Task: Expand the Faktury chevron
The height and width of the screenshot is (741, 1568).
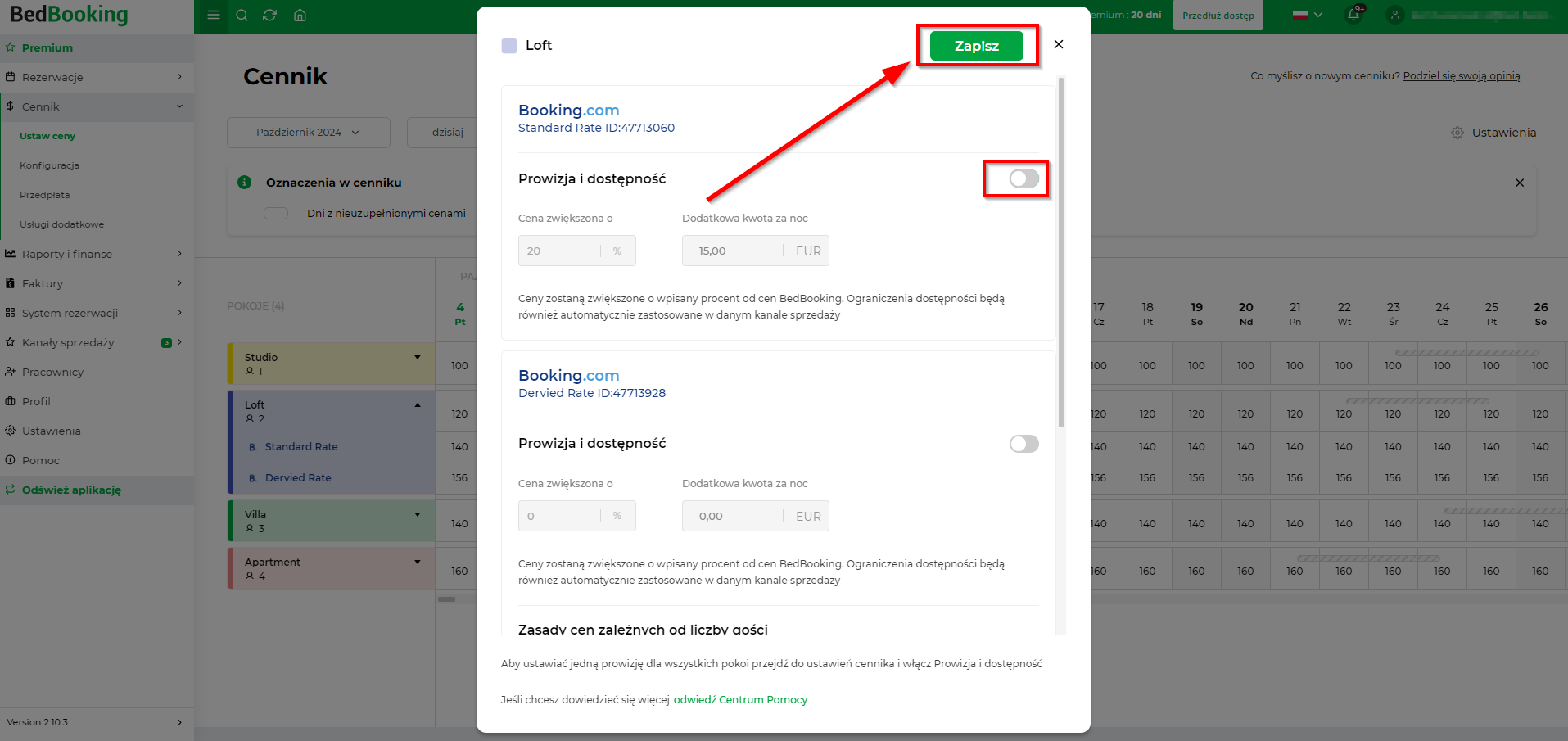Action: click(x=179, y=283)
